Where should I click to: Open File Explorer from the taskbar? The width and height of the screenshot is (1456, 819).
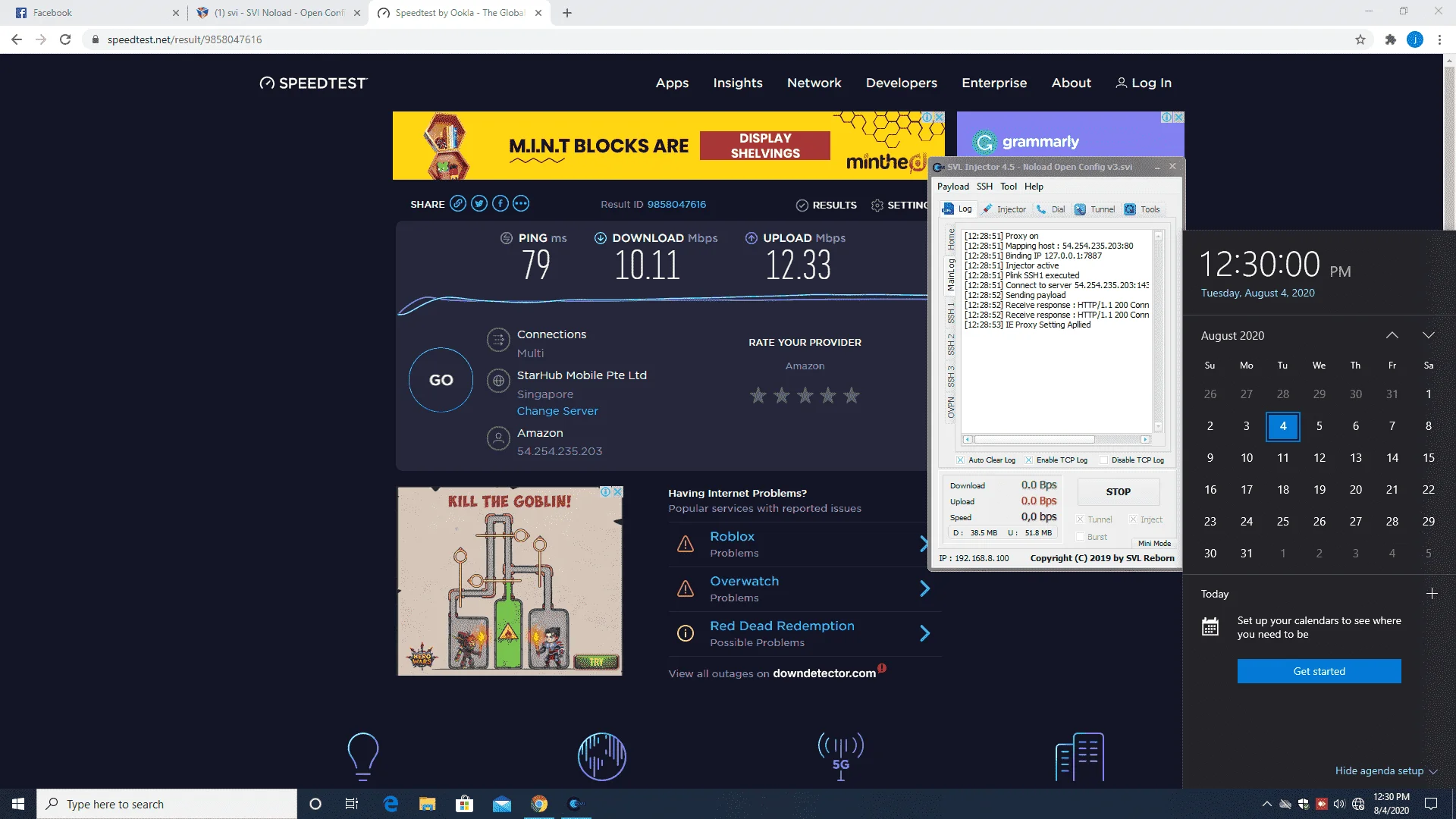click(x=428, y=804)
